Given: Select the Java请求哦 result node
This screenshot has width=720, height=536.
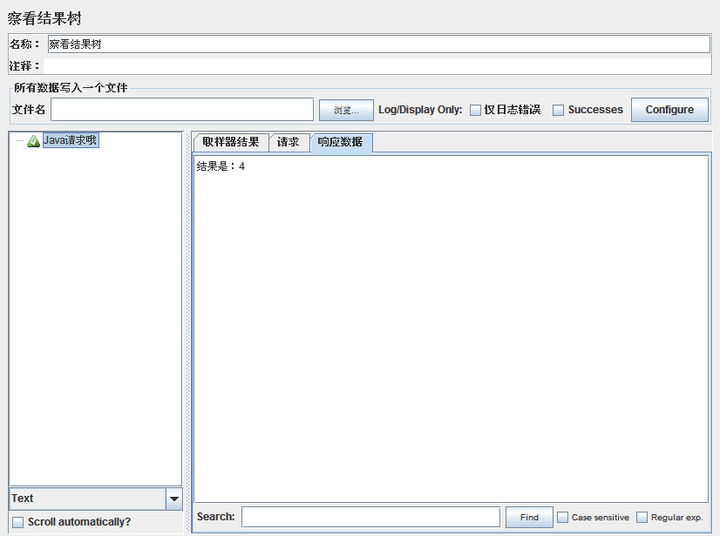Looking at the screenshot, I should pyautogui.click(x=70, y=140).
